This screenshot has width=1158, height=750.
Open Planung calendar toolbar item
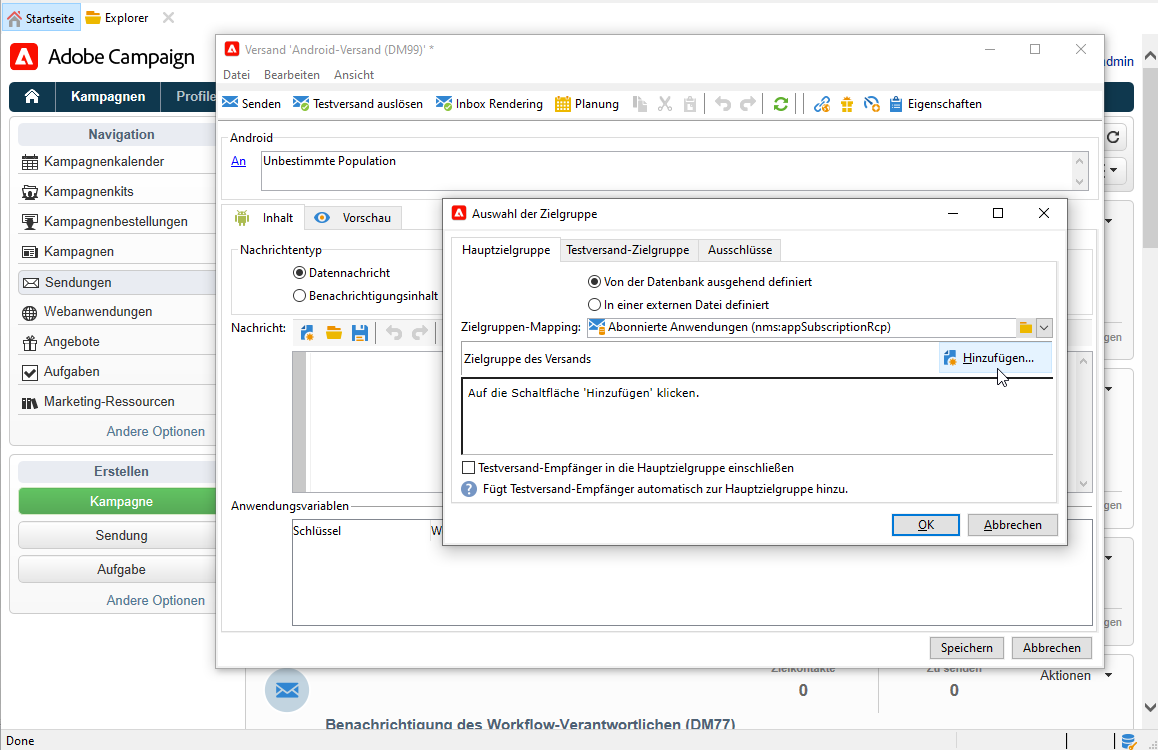587,104
